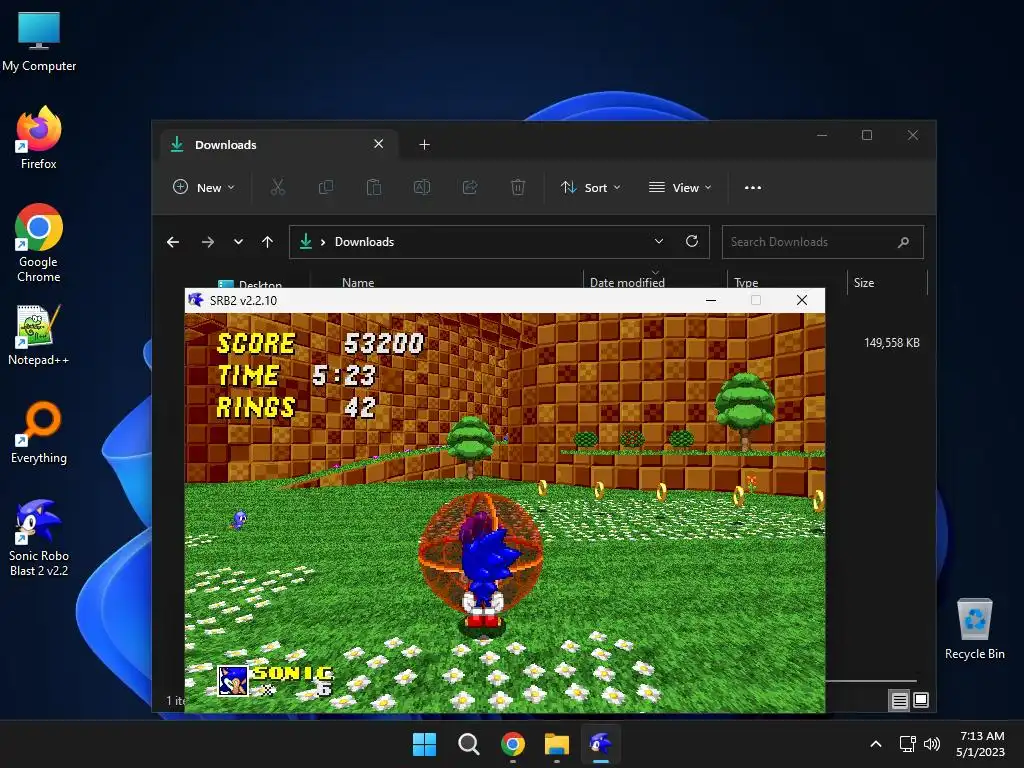
Task: Open the View dropdown
Action: pyautogui.click(x=680, y=187)
